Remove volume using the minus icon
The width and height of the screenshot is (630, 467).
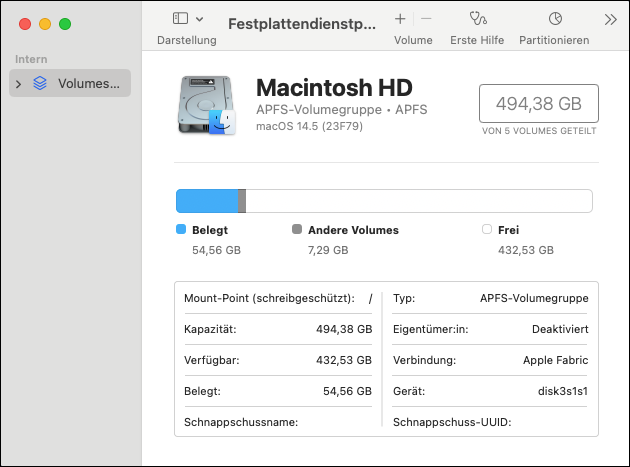426,19
